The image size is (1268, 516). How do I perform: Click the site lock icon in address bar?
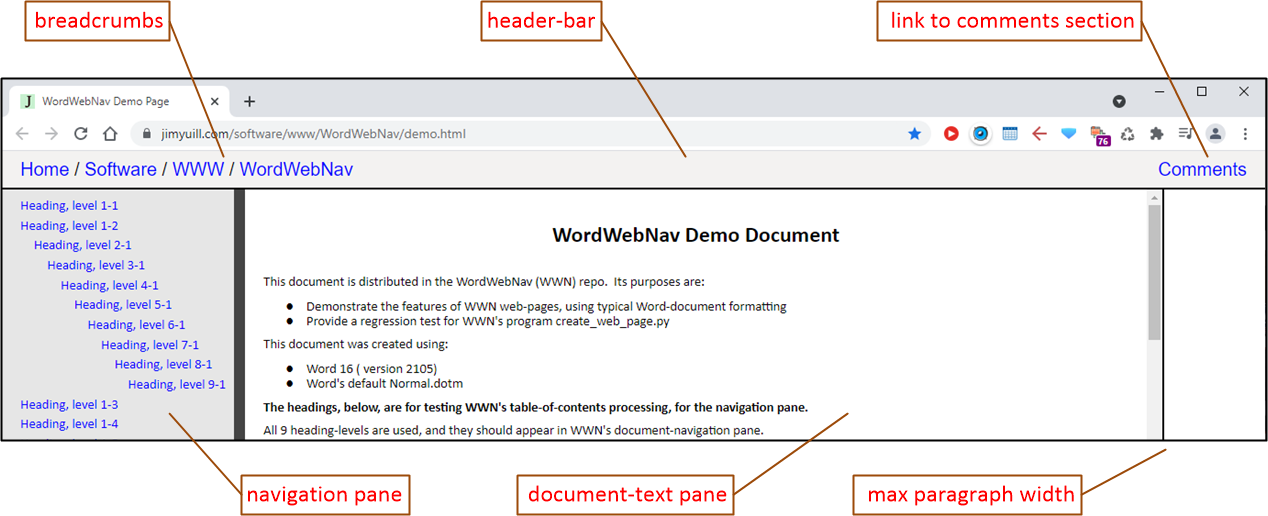point(146,134)
